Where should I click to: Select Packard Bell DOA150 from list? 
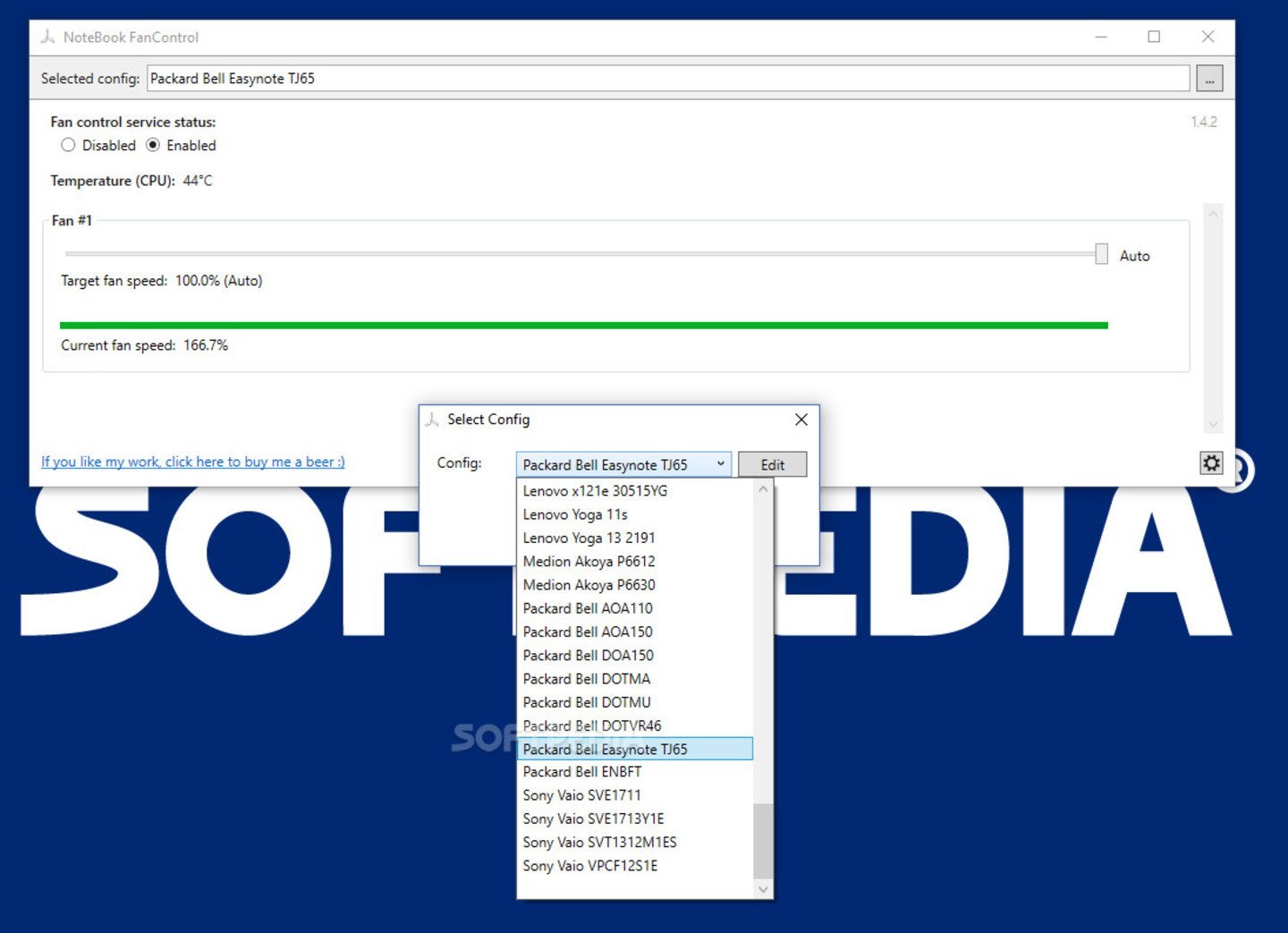coord(635,656)
